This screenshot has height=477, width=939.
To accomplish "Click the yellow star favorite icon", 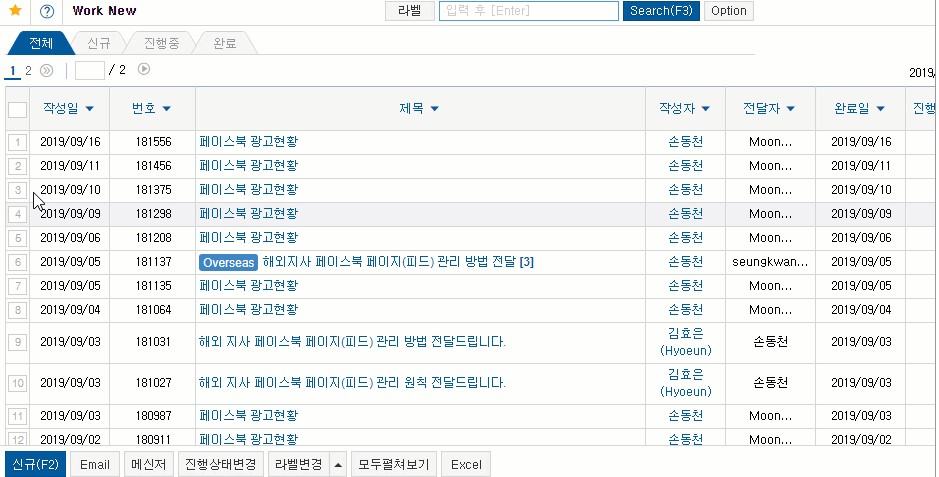I will [16, 10].
